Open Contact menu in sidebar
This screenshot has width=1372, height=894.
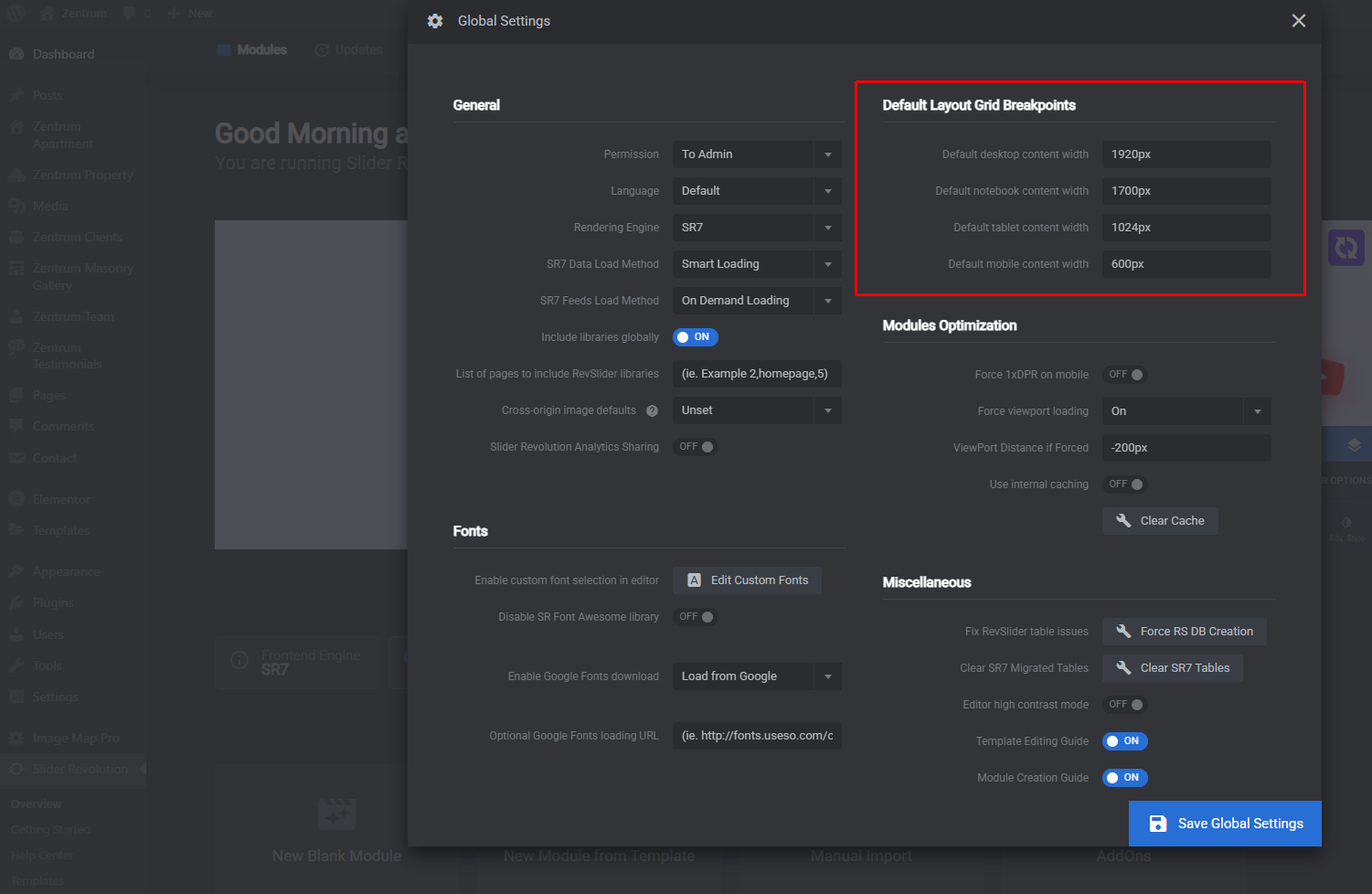pyautogui.click(x=73, y=458)
